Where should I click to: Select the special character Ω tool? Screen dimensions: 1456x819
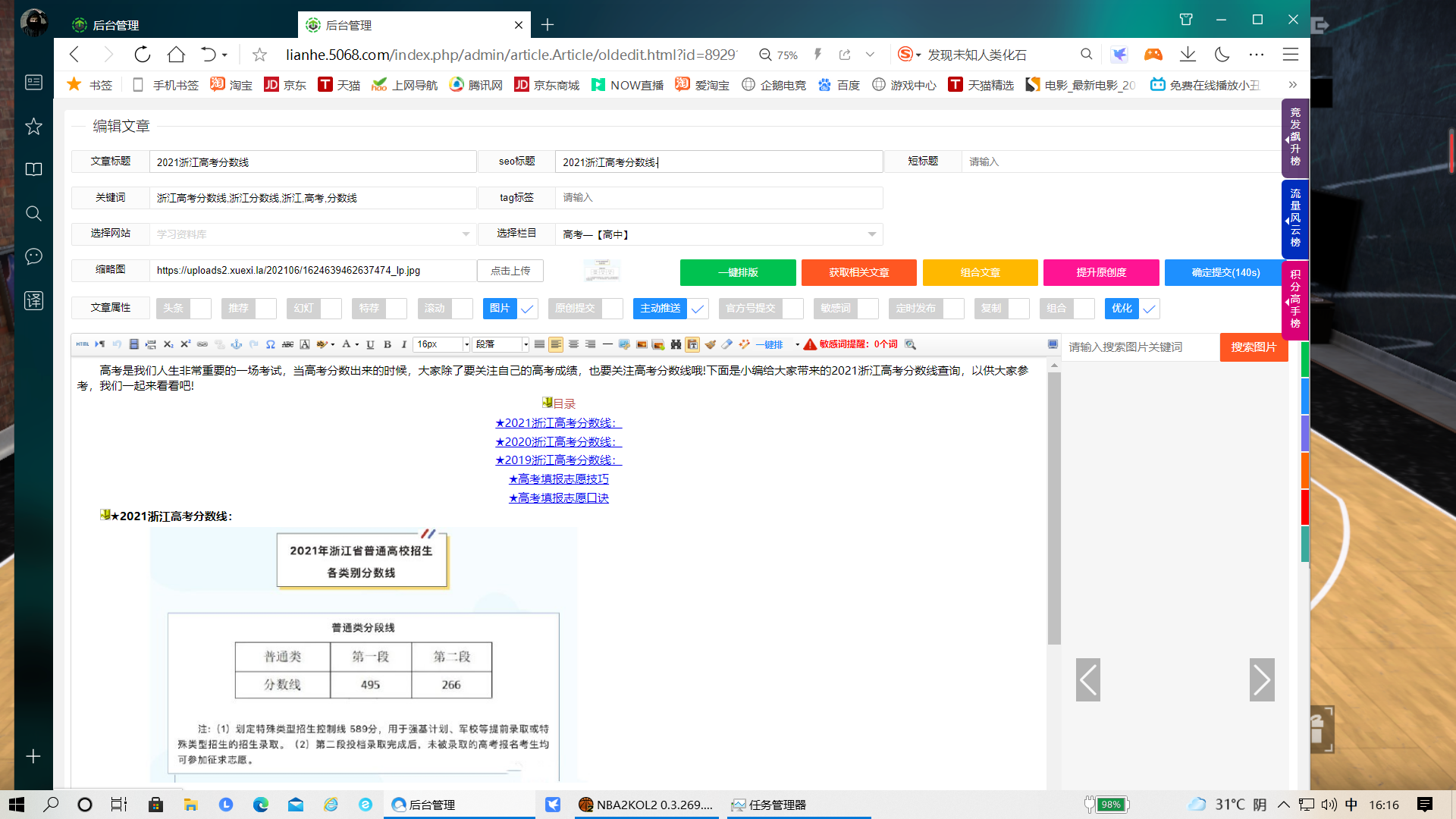point(271,344)
